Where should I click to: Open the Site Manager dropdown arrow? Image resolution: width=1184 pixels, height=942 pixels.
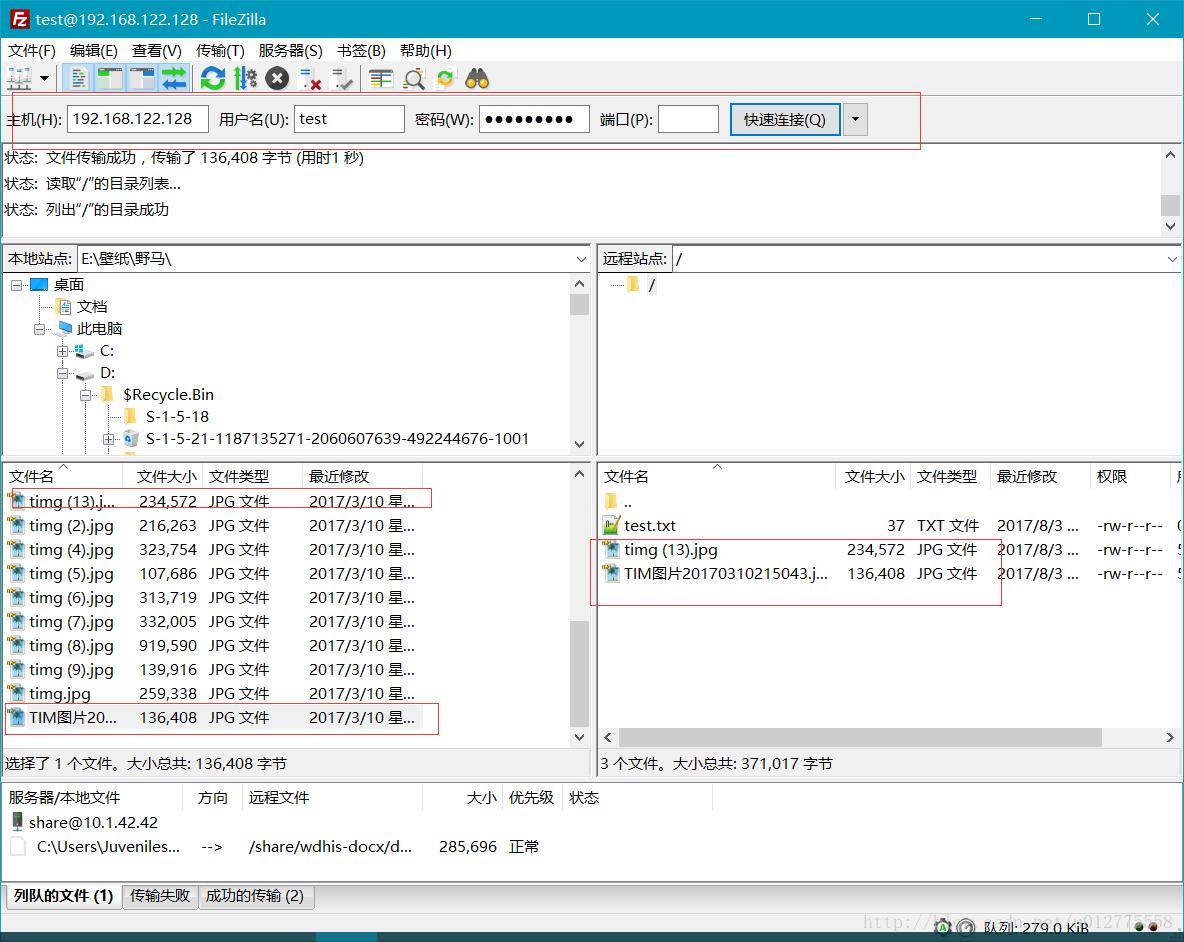click(45, 78)
